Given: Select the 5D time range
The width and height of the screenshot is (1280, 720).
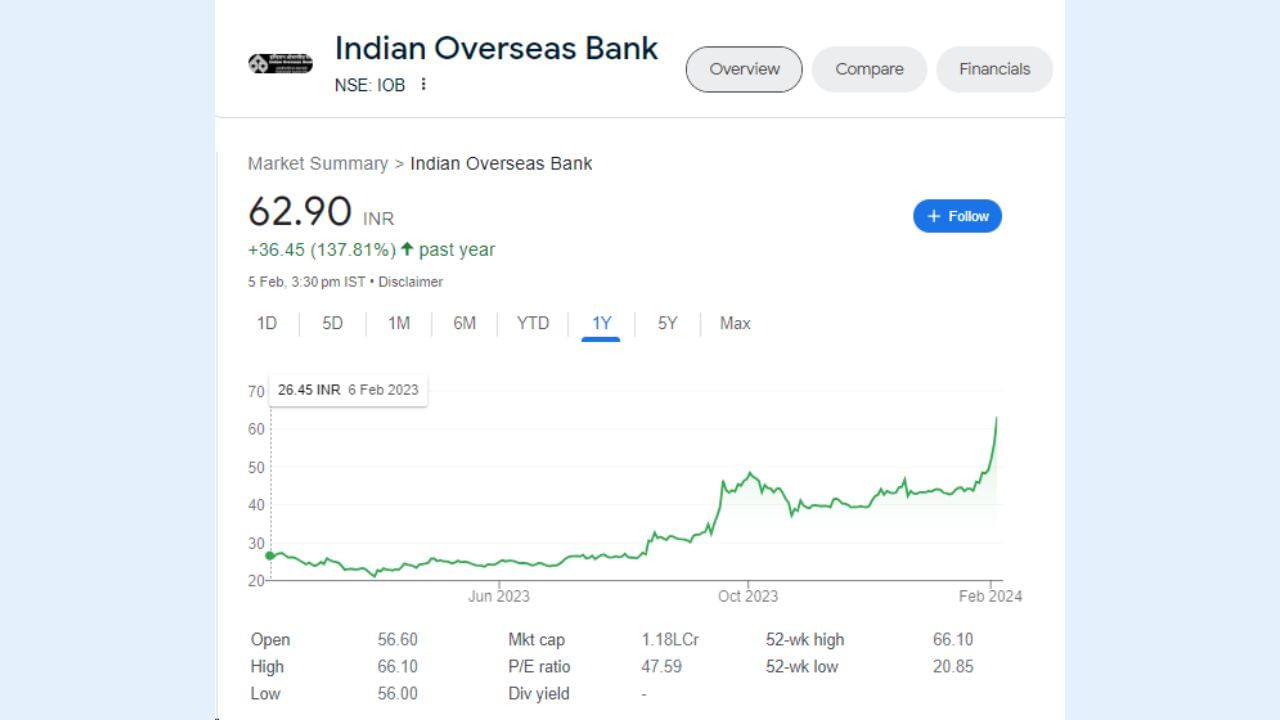Looking at the screenshot, I should click(333, 323).
